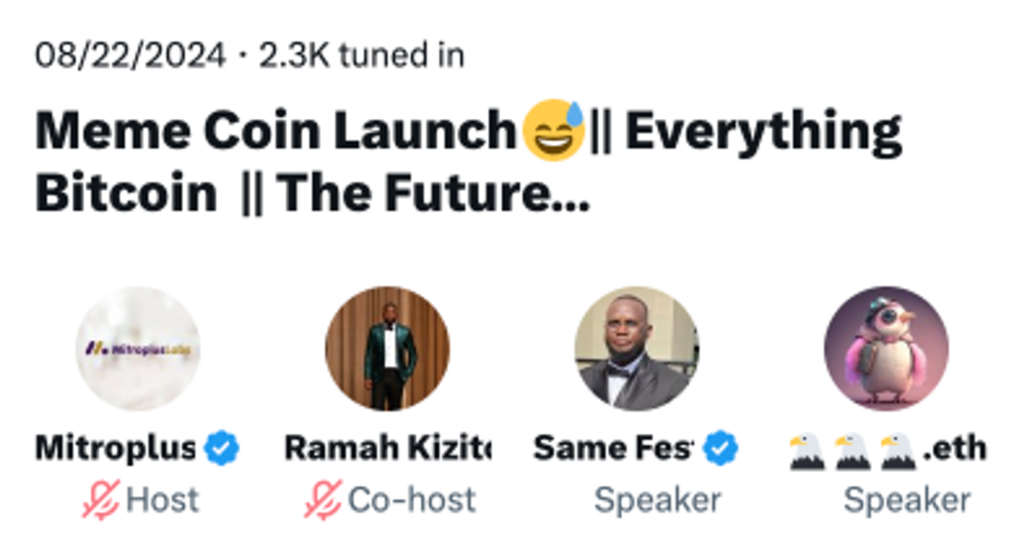Click Mitroplus blue verified badge

coord(222,448)
